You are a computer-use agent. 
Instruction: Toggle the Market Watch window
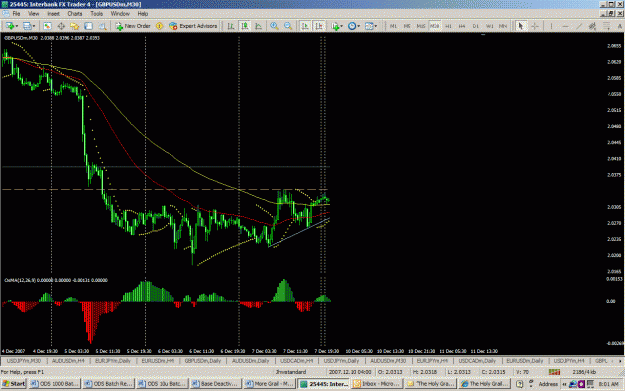coord(47,26)
